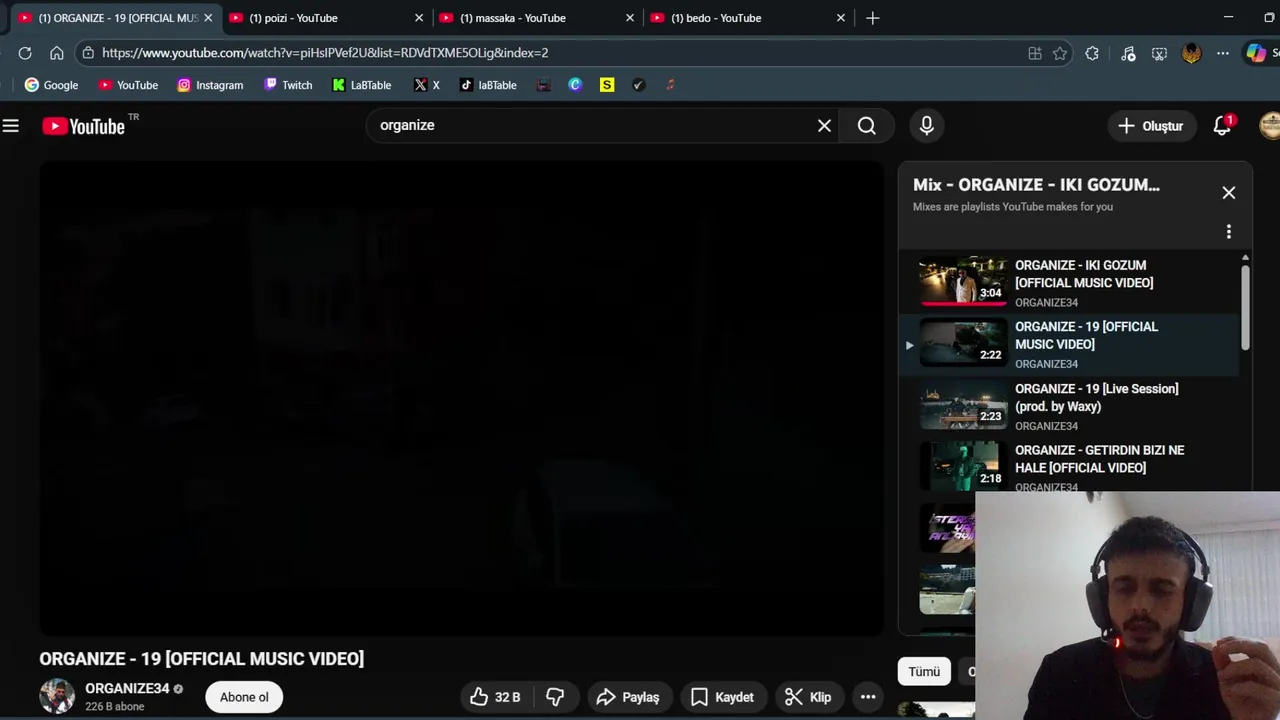This screenshot has height=720, width=1280.
Task: Subscribe using the Abone ol button
Action: [x=244, y=697]
